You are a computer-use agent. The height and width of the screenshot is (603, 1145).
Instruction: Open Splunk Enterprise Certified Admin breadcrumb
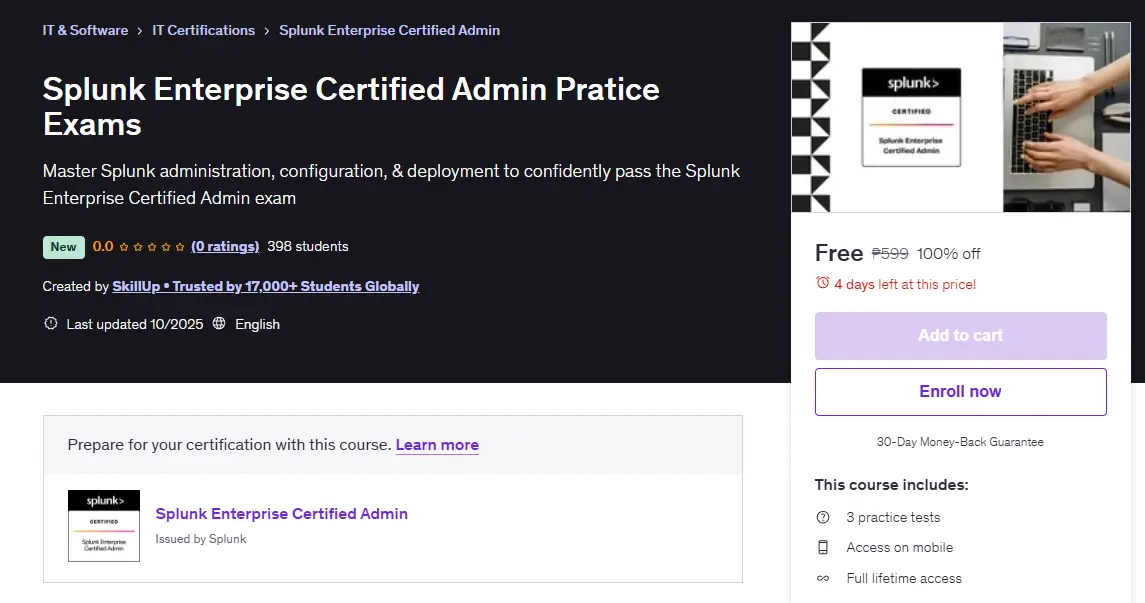[389, 30]
